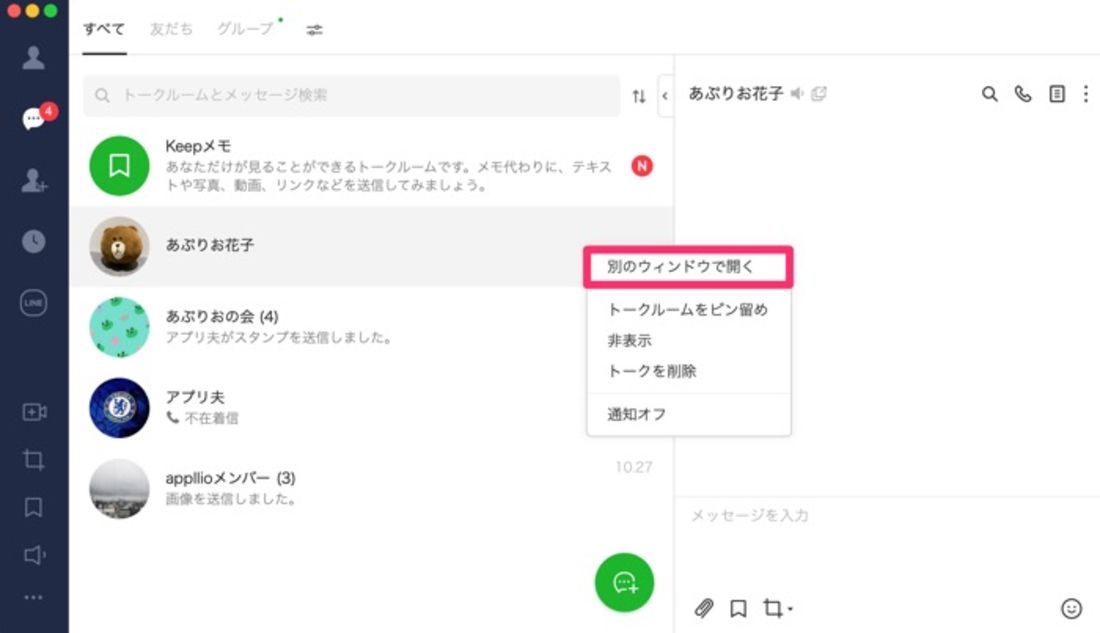Click the Add Friend sidebar icon
Image resolution: width=1100 pixels, height=633 pixels.
[33, 181]
